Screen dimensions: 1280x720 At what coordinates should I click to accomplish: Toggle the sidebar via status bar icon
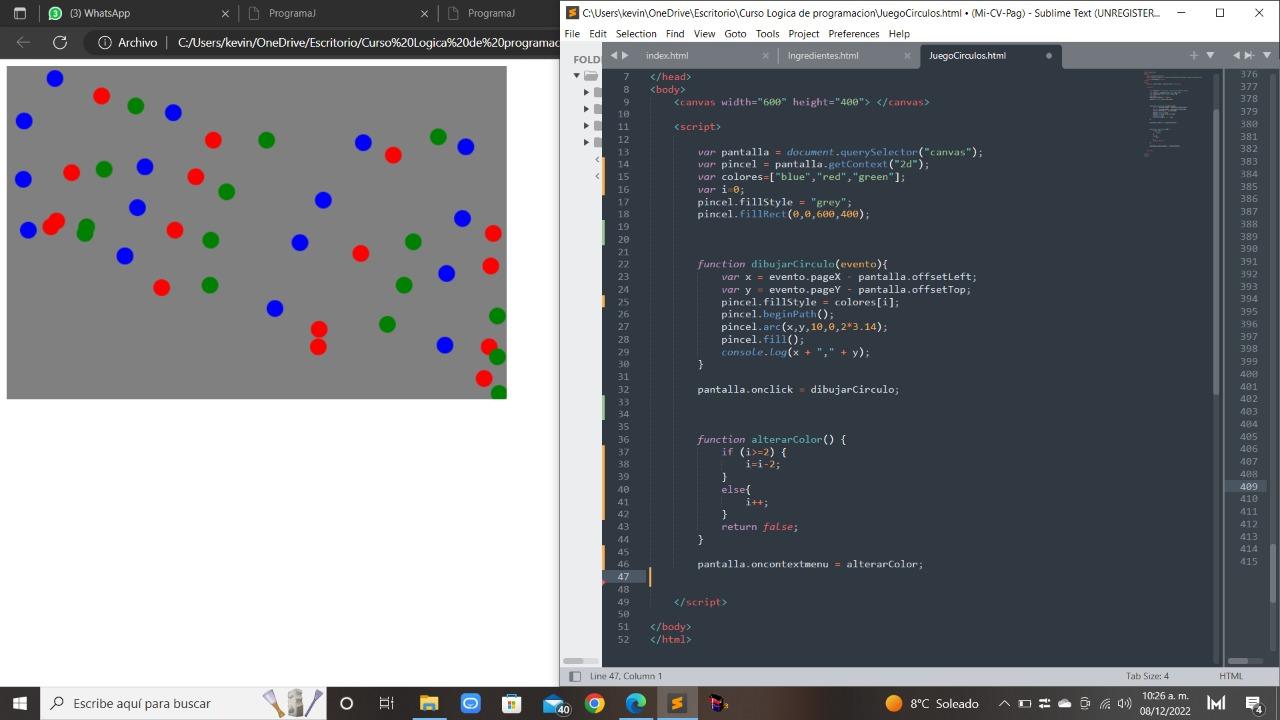coord(575,677)
